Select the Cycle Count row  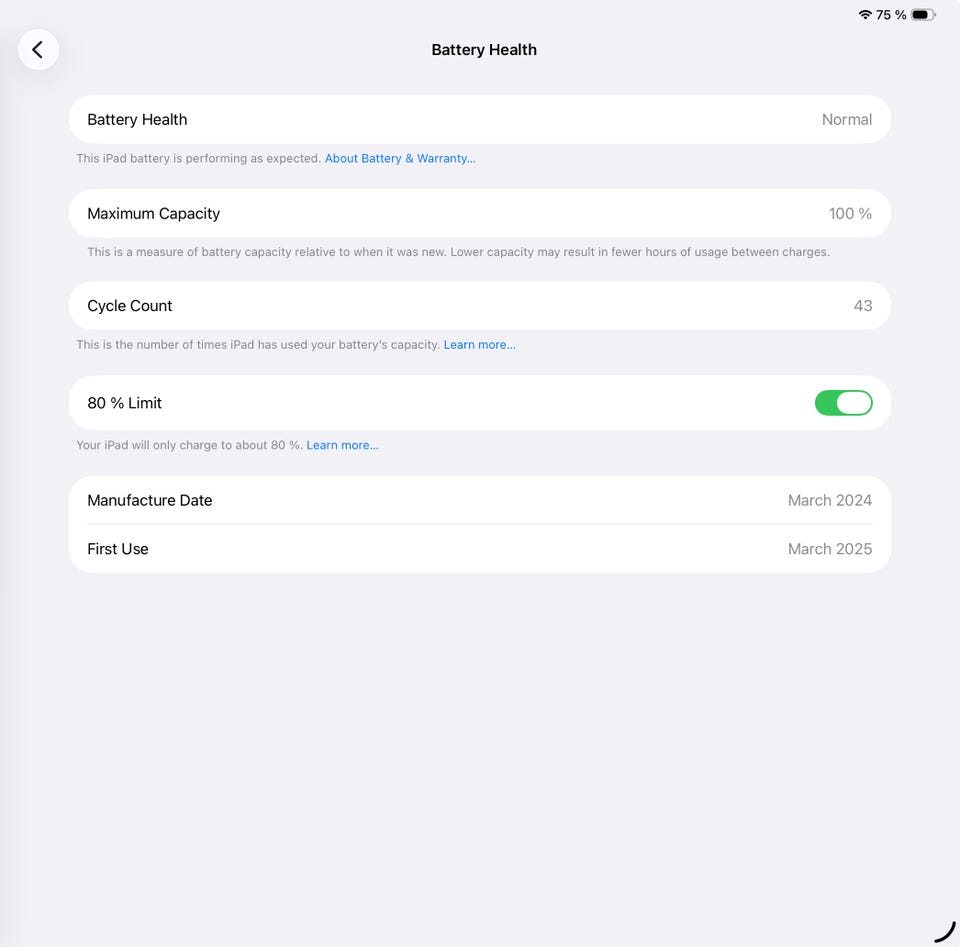tap(479, 305)
